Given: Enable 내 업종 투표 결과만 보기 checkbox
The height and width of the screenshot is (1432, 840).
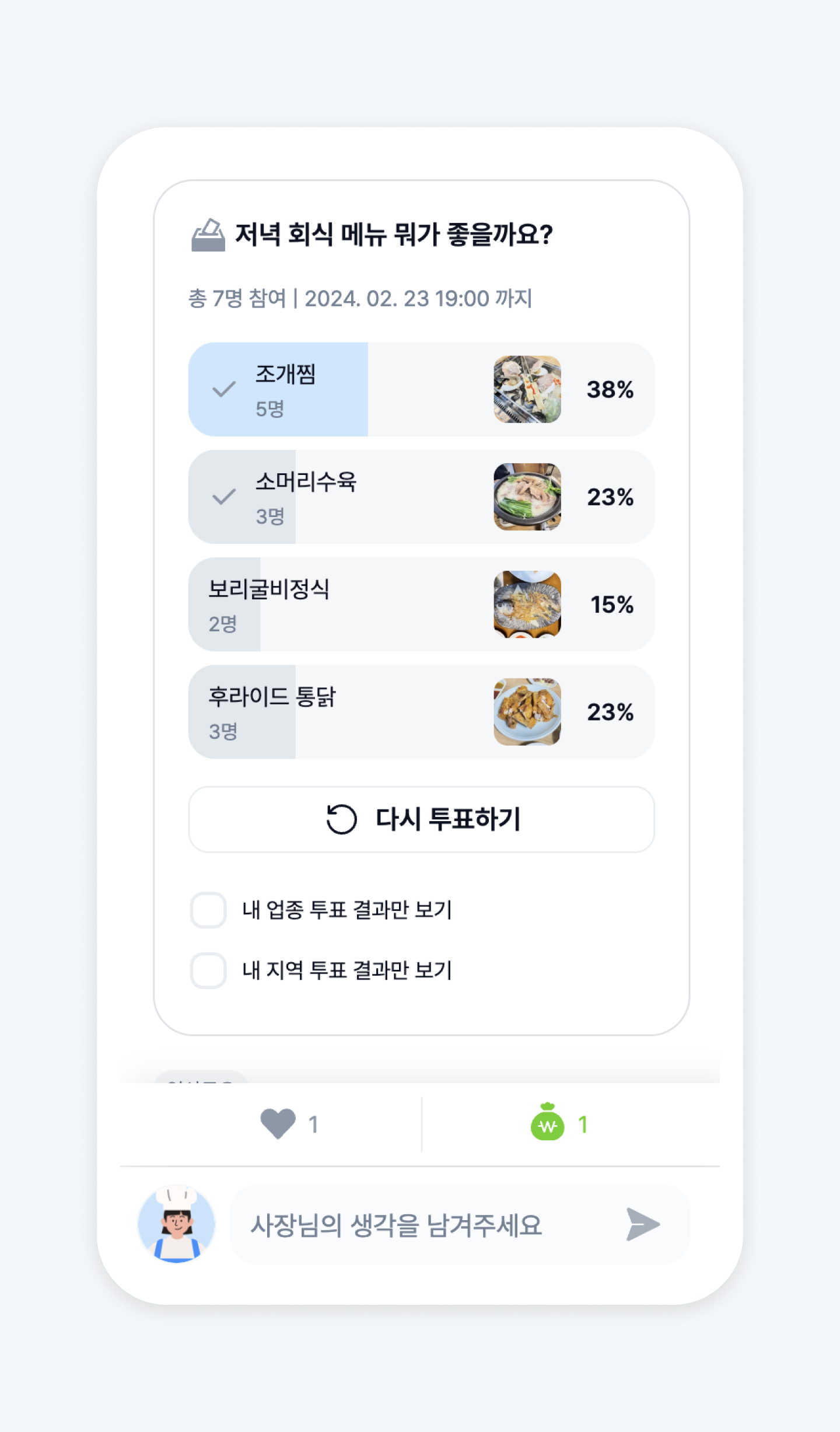Looking at the screenshot, I should (208, 910).
